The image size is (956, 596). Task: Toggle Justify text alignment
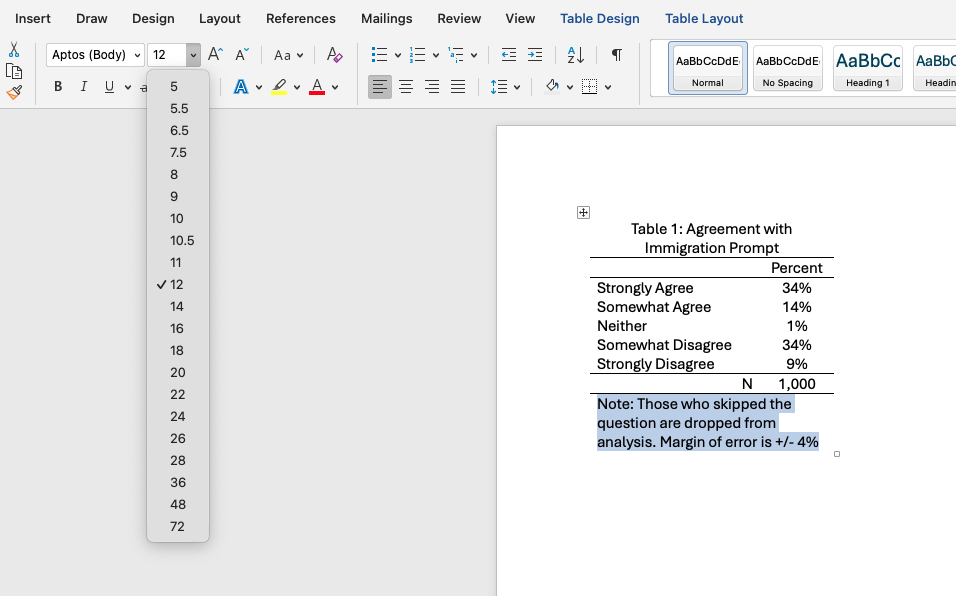click(458, 87)
